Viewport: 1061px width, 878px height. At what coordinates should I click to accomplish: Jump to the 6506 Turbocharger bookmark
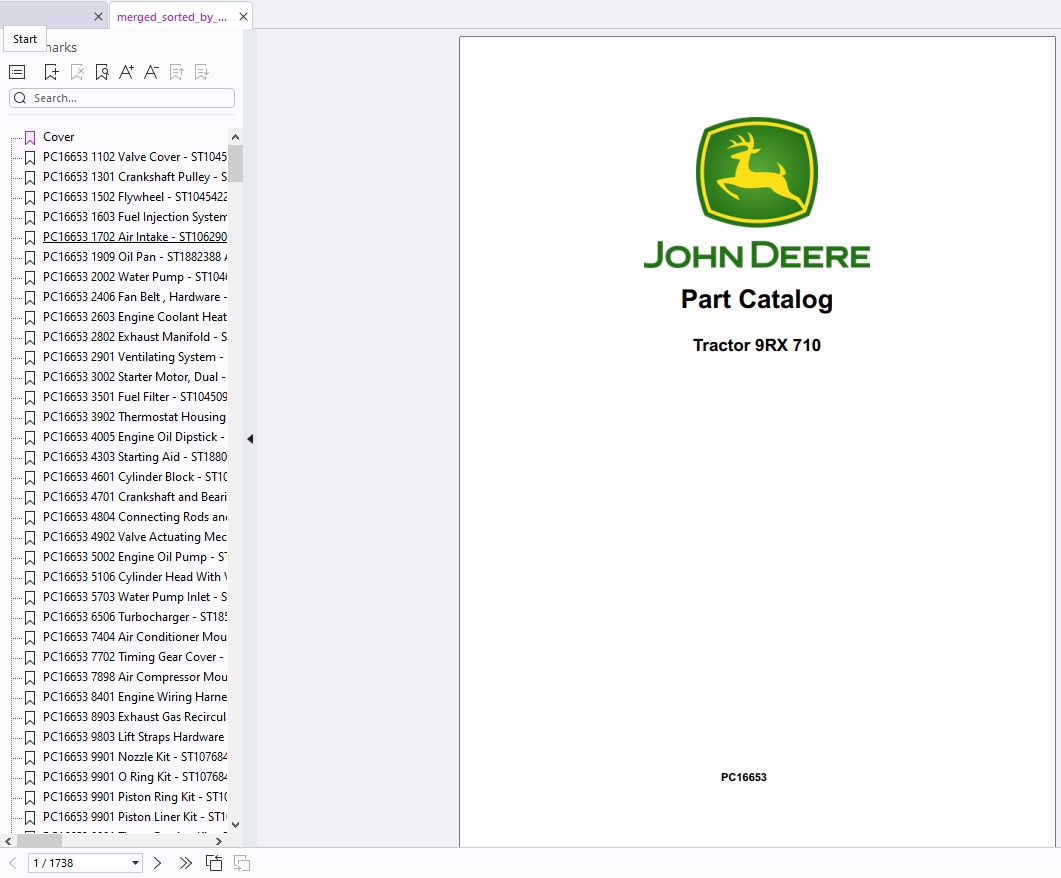[x=134, y=617]
